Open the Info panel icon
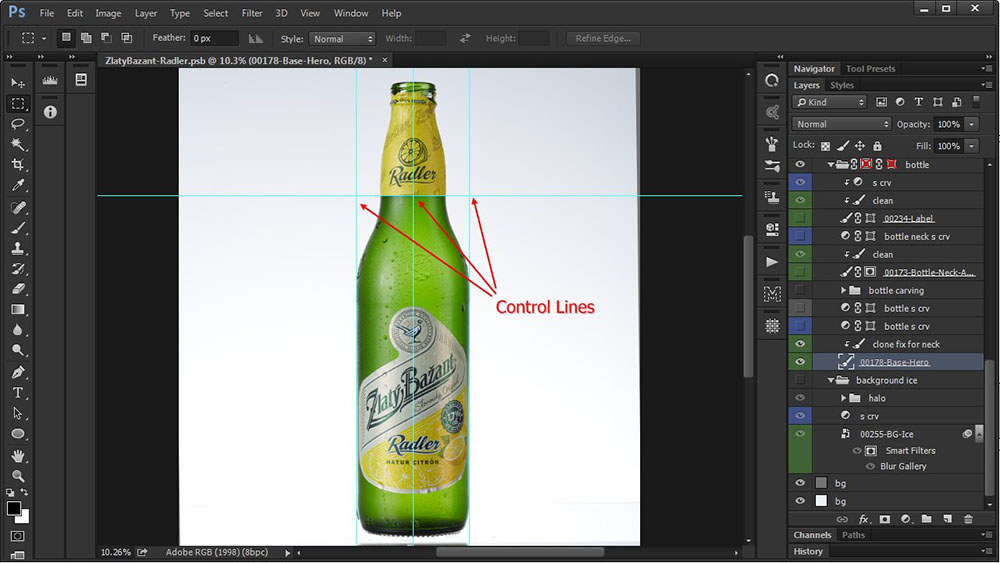Screen dimensions: 1000x563 [50, 112]
